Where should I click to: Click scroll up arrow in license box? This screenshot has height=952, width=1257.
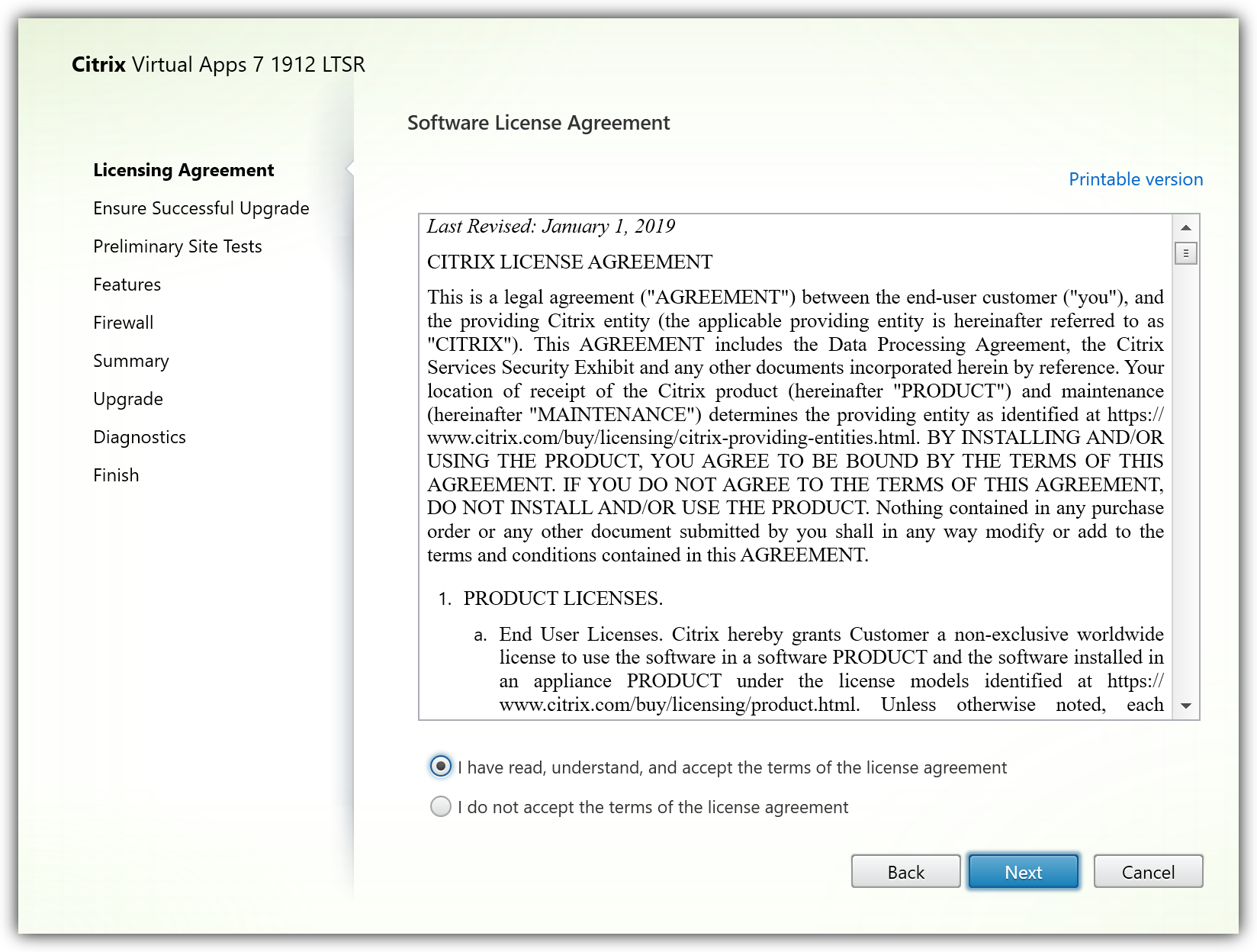click(1185, 227)
